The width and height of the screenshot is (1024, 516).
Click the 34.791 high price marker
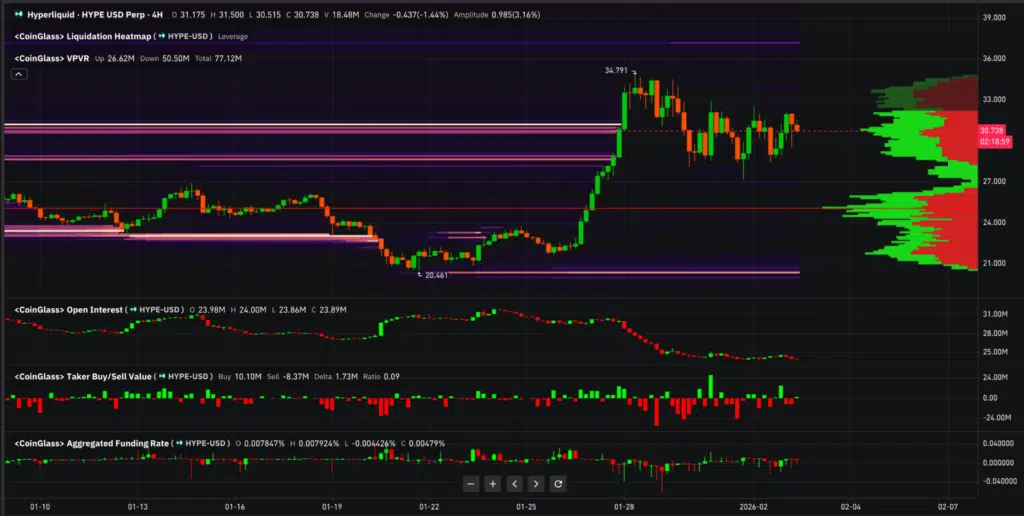617,71
